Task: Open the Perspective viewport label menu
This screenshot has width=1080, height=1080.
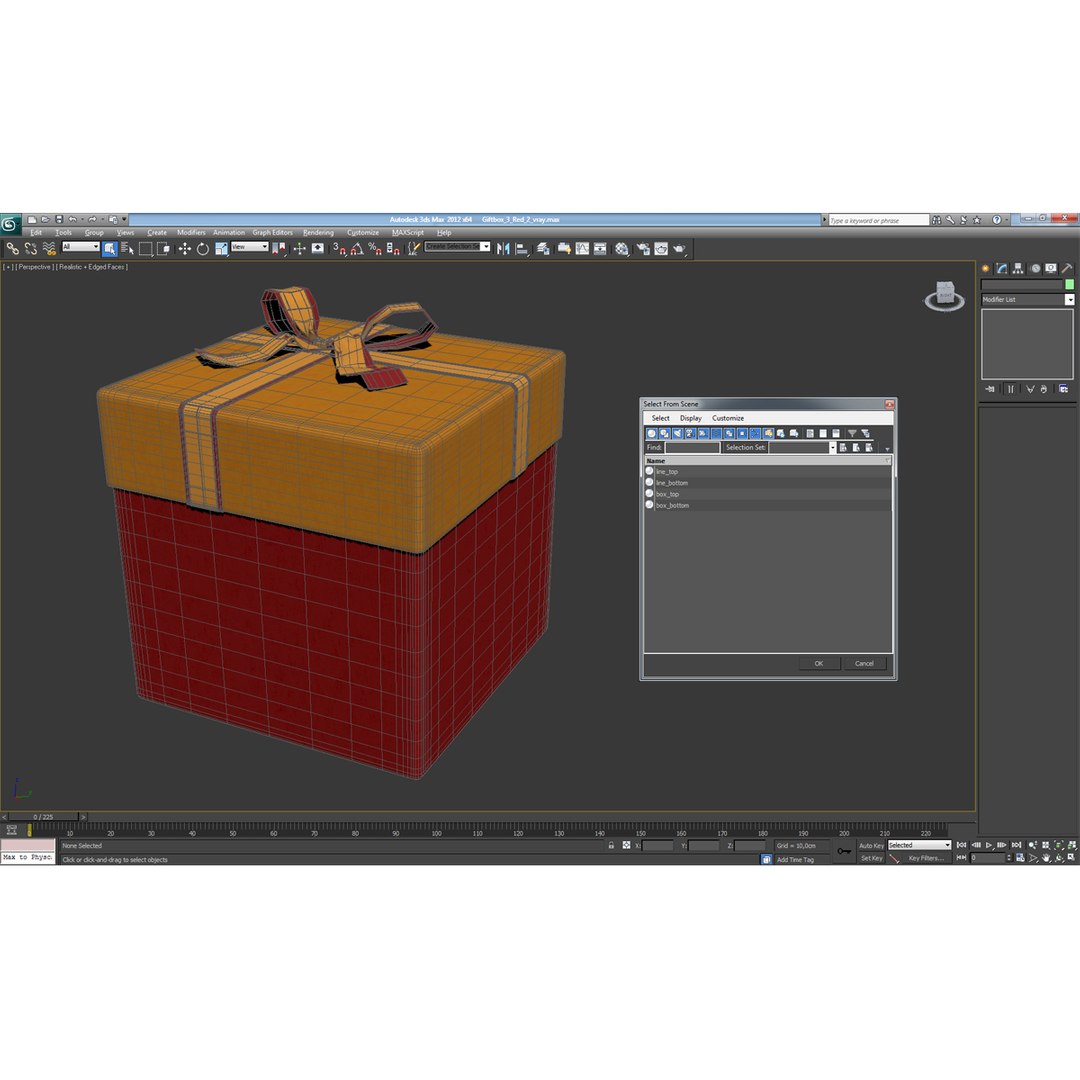Action: point(34,267)
